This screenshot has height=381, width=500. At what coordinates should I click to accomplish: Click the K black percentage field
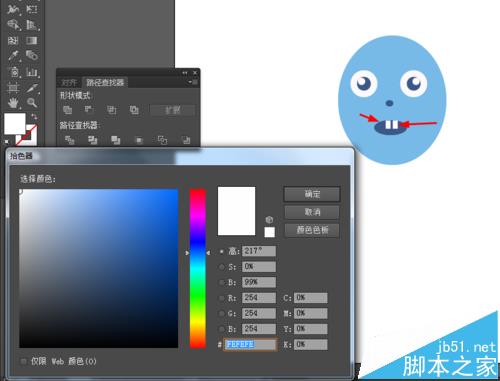(311, 345)
